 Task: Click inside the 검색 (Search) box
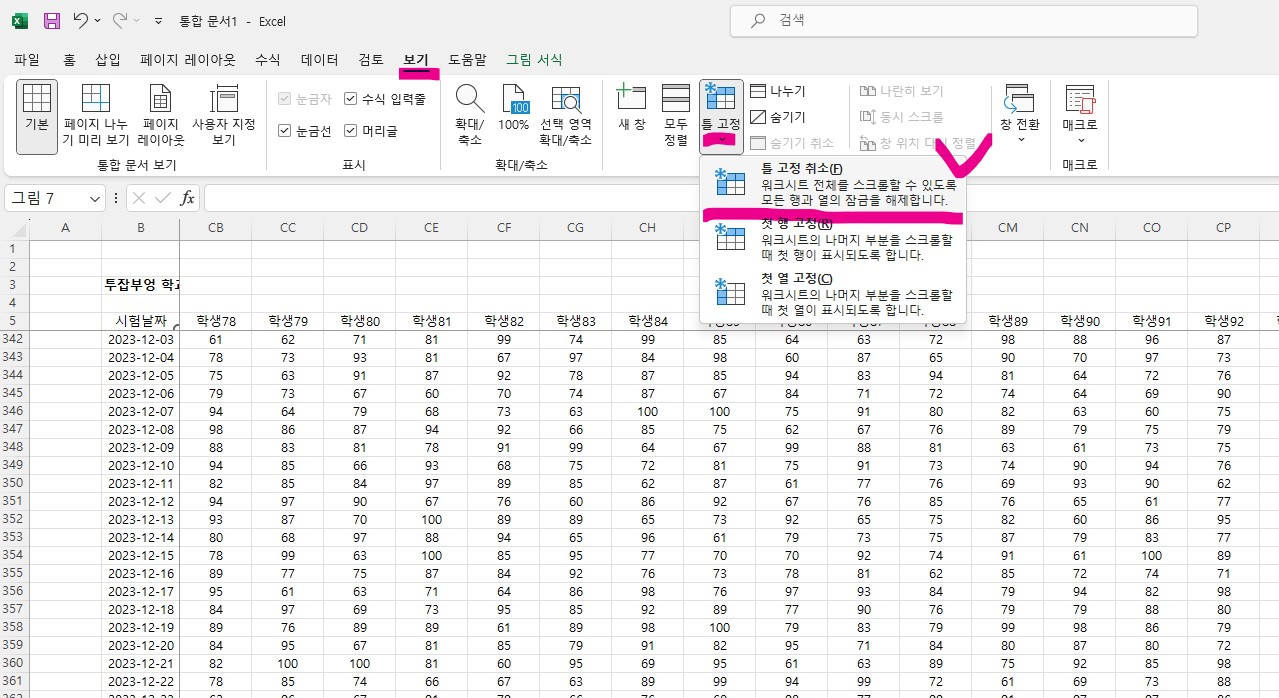click(962, 20)
